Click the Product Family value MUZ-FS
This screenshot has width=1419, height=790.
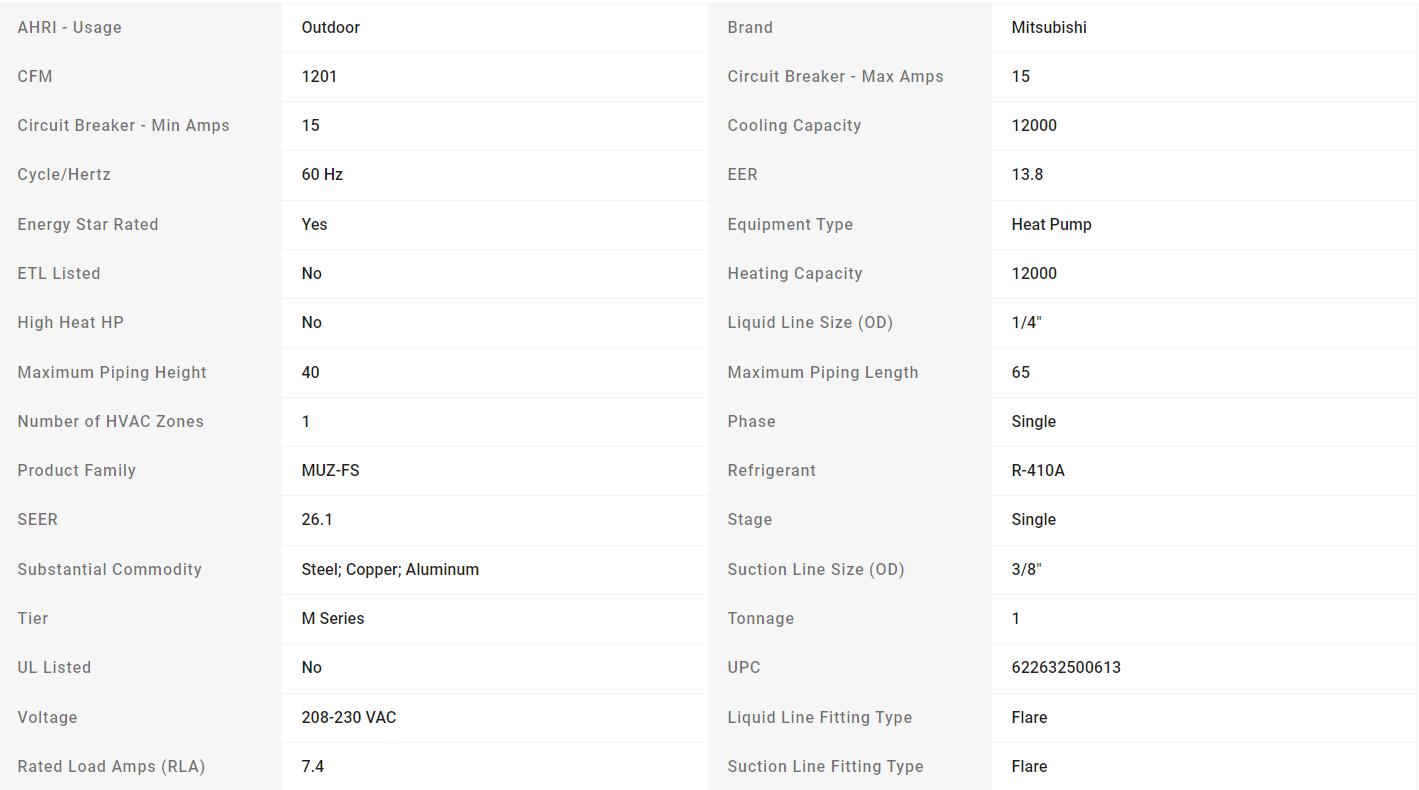tap(330, 470)
